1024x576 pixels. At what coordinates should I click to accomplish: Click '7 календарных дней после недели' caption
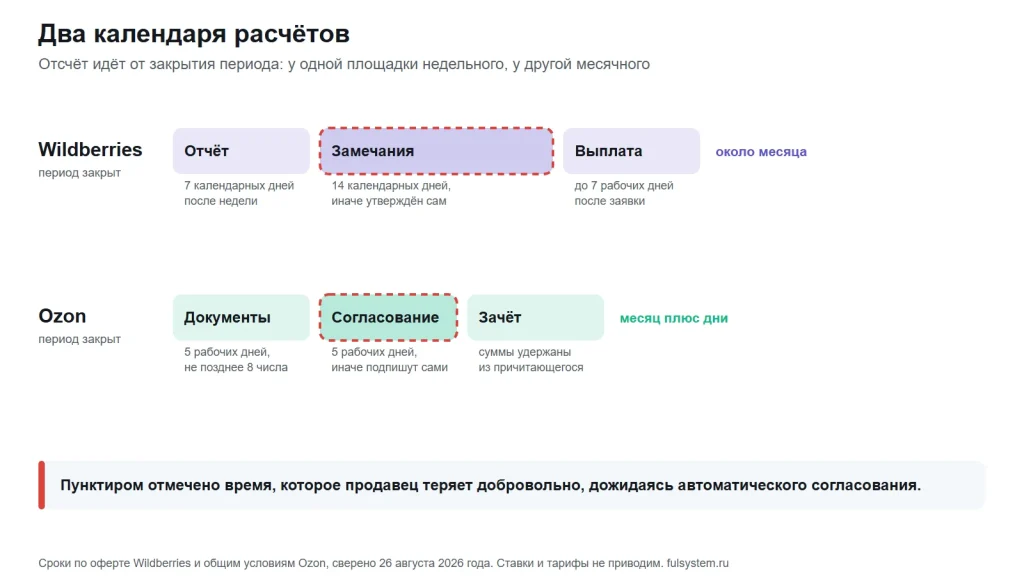[239, 193]
